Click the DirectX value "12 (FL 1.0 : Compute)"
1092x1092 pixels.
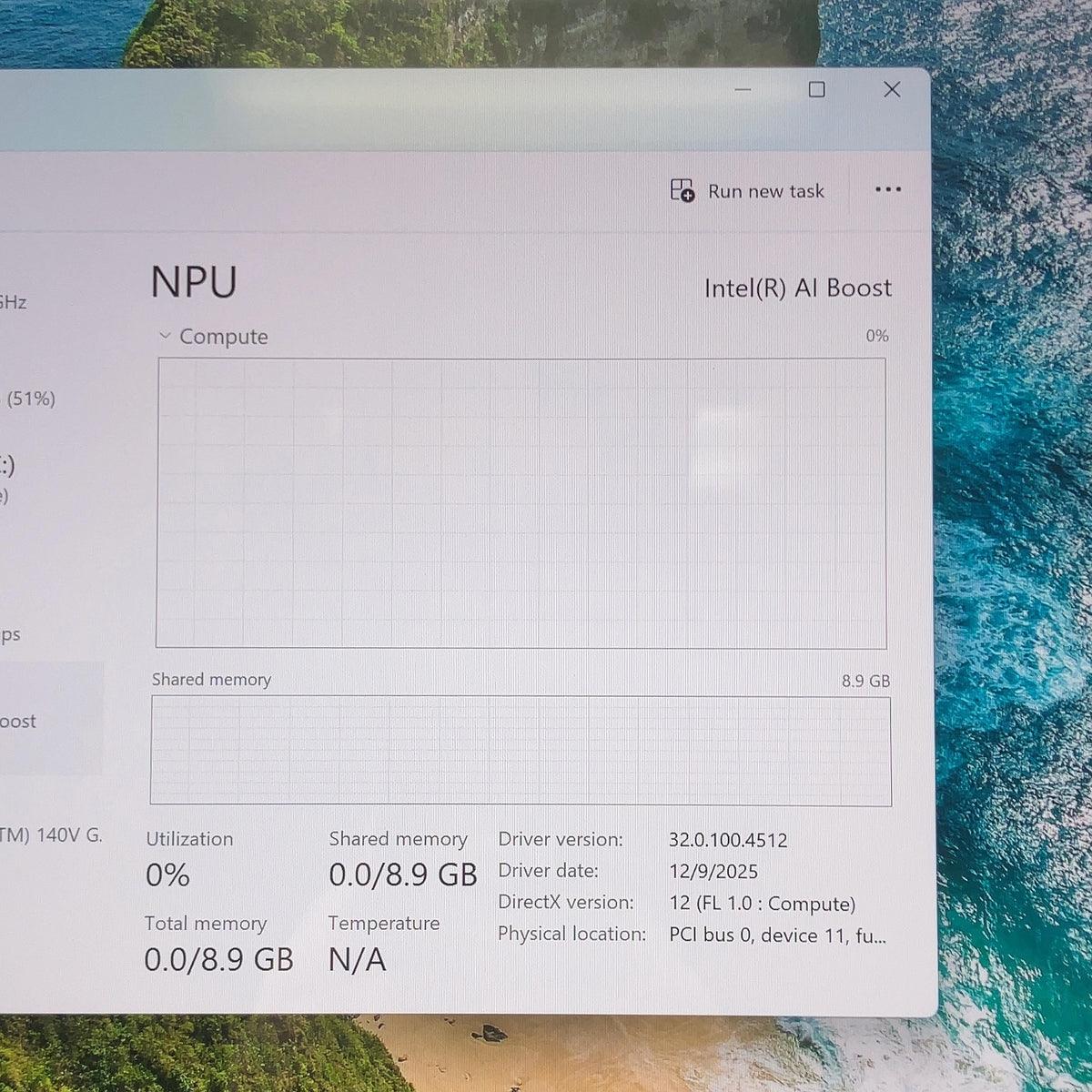763,904
